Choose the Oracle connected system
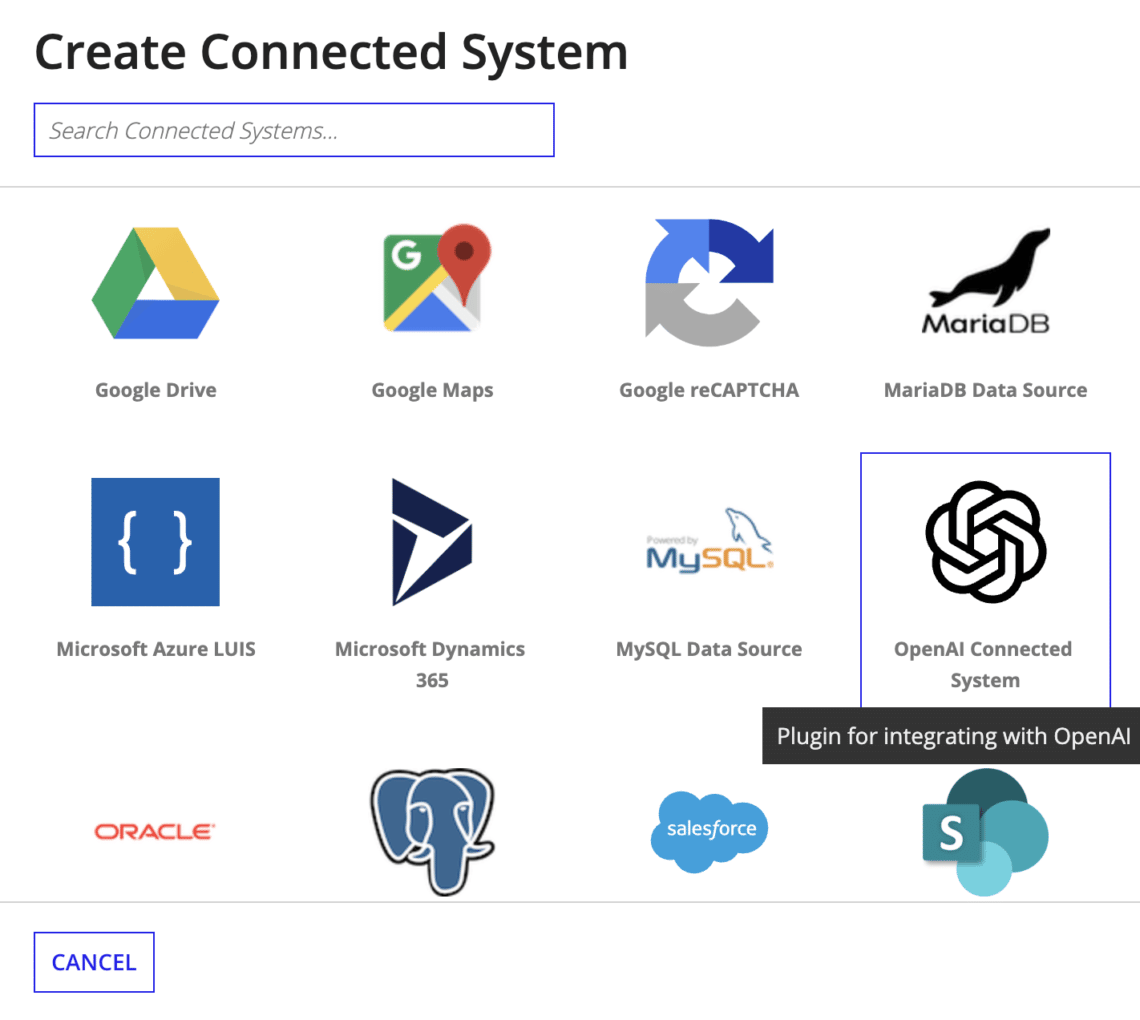 point(155,830)
